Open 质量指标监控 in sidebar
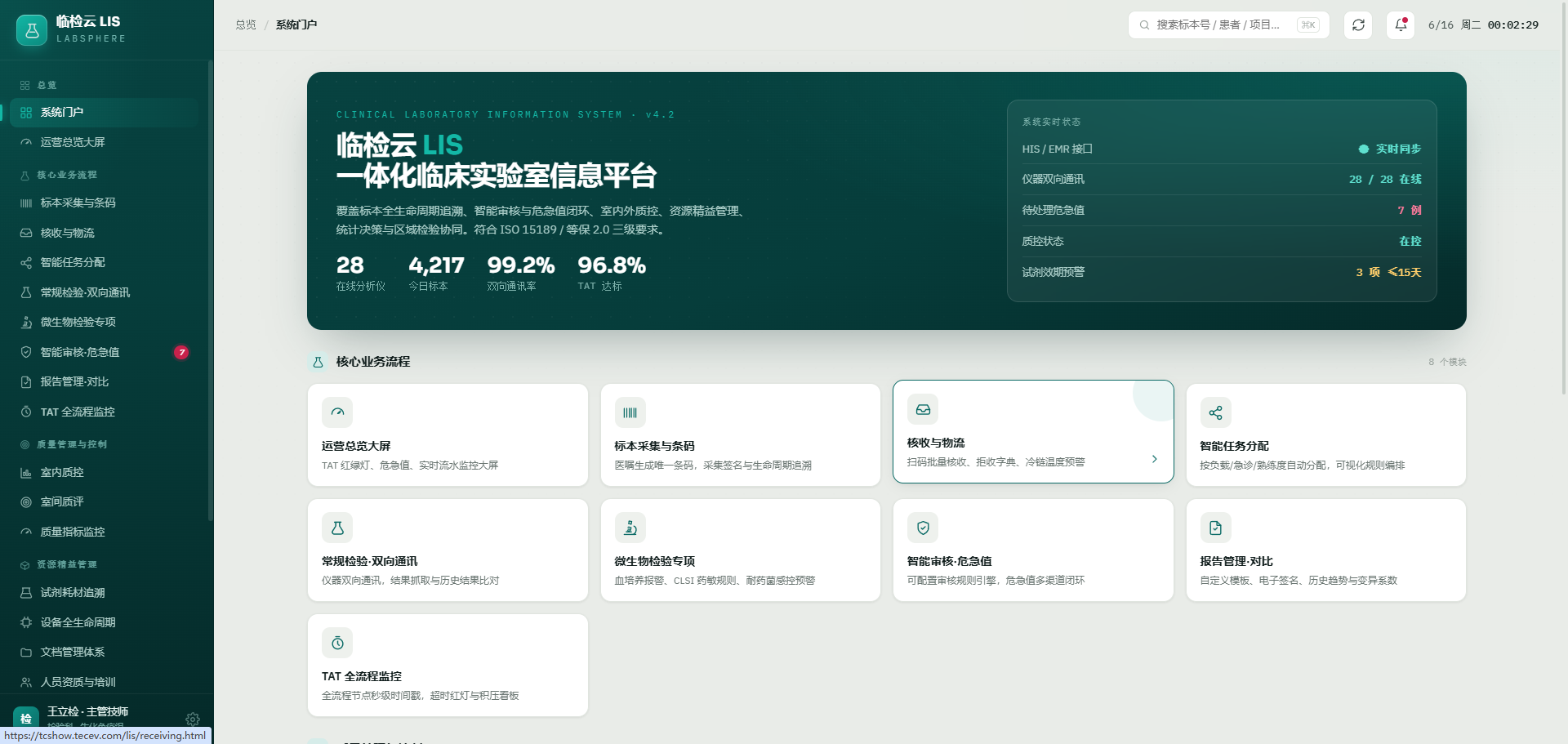Screen dimensions: 1568x744 [x=105, y=532]
